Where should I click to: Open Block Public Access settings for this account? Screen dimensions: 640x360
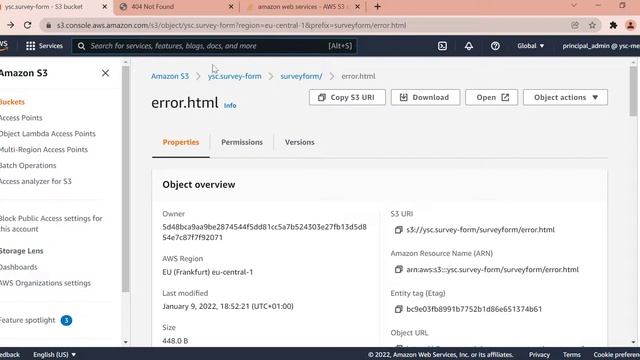pyautogui.click(x=51, y=224)
